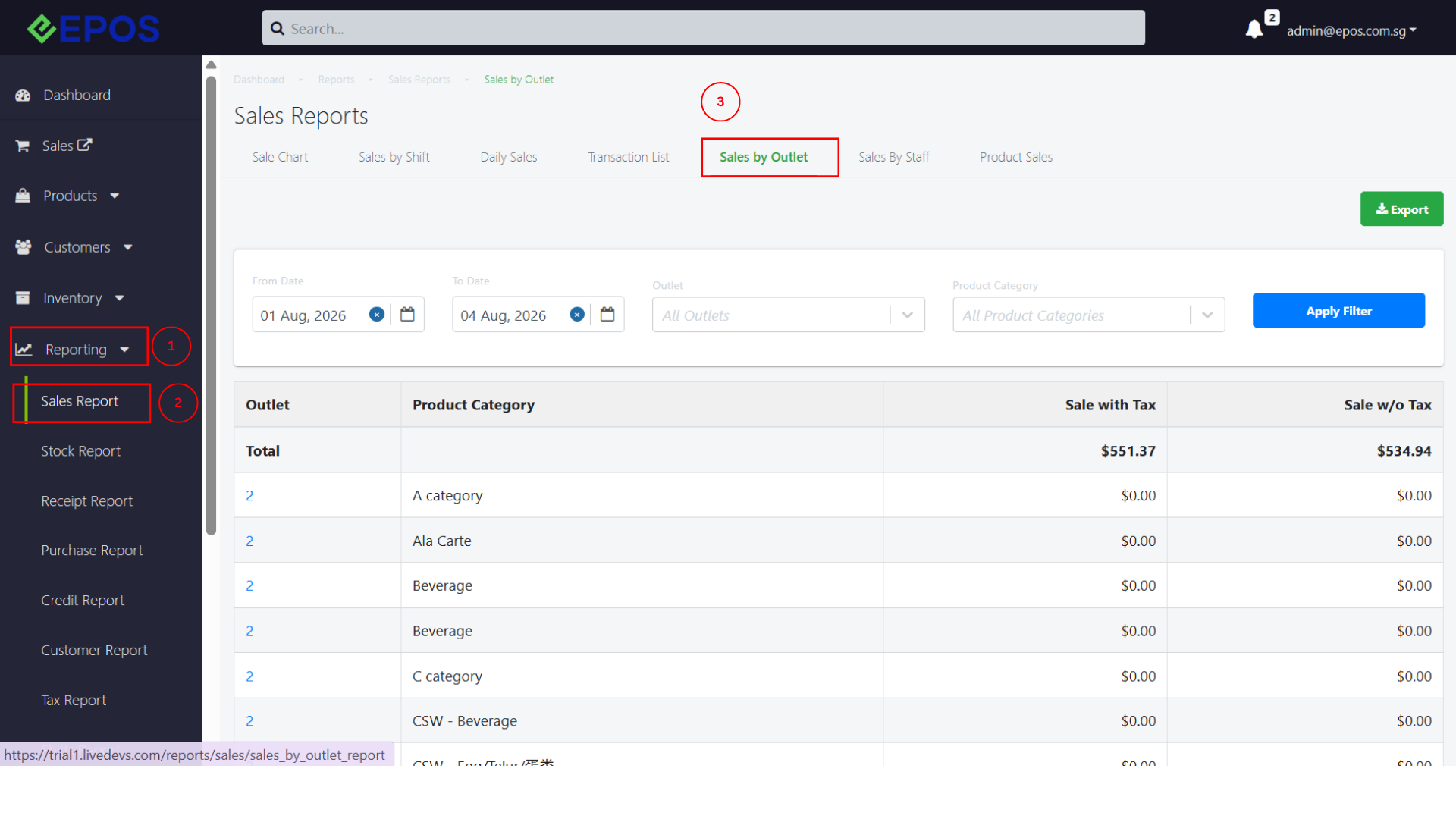Open Sales Report in the sidebar
This screenshot has height=819, width=1456.
click(80, 401)
